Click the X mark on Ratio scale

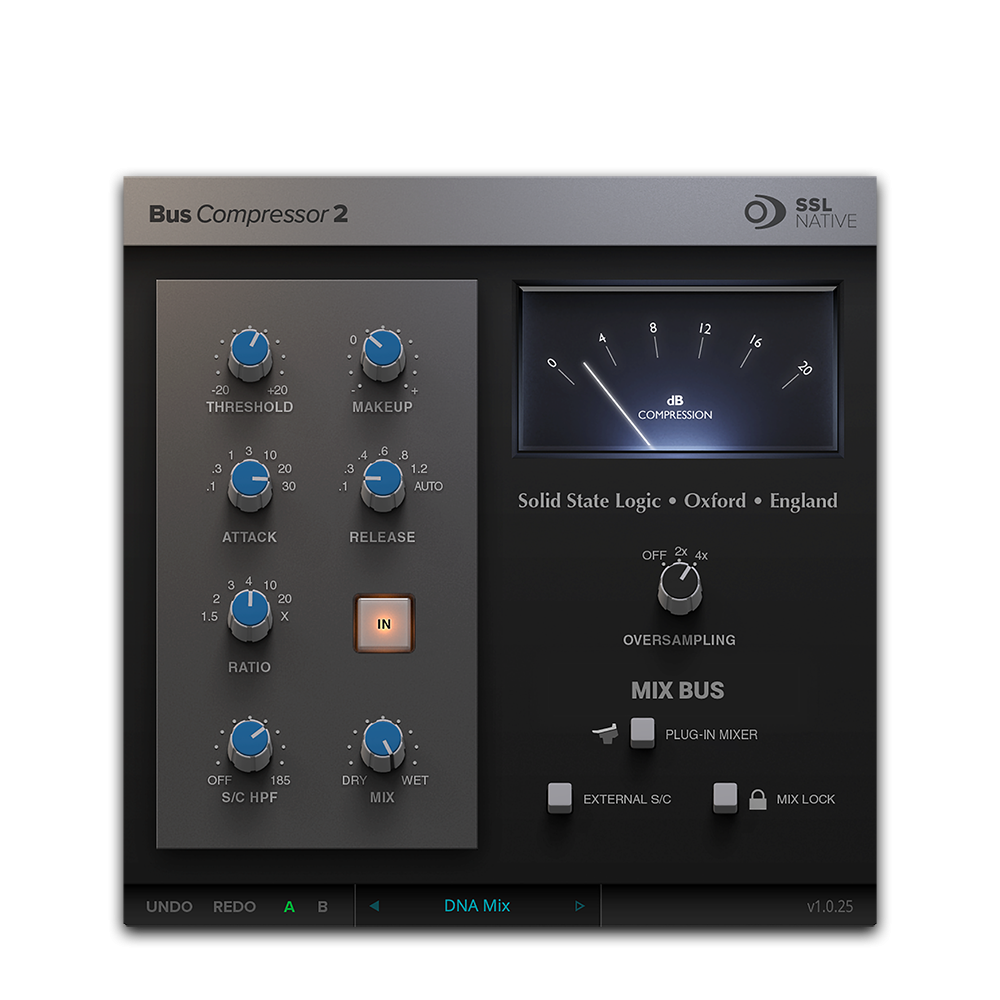pyautogui.click(x=284, y=617)
